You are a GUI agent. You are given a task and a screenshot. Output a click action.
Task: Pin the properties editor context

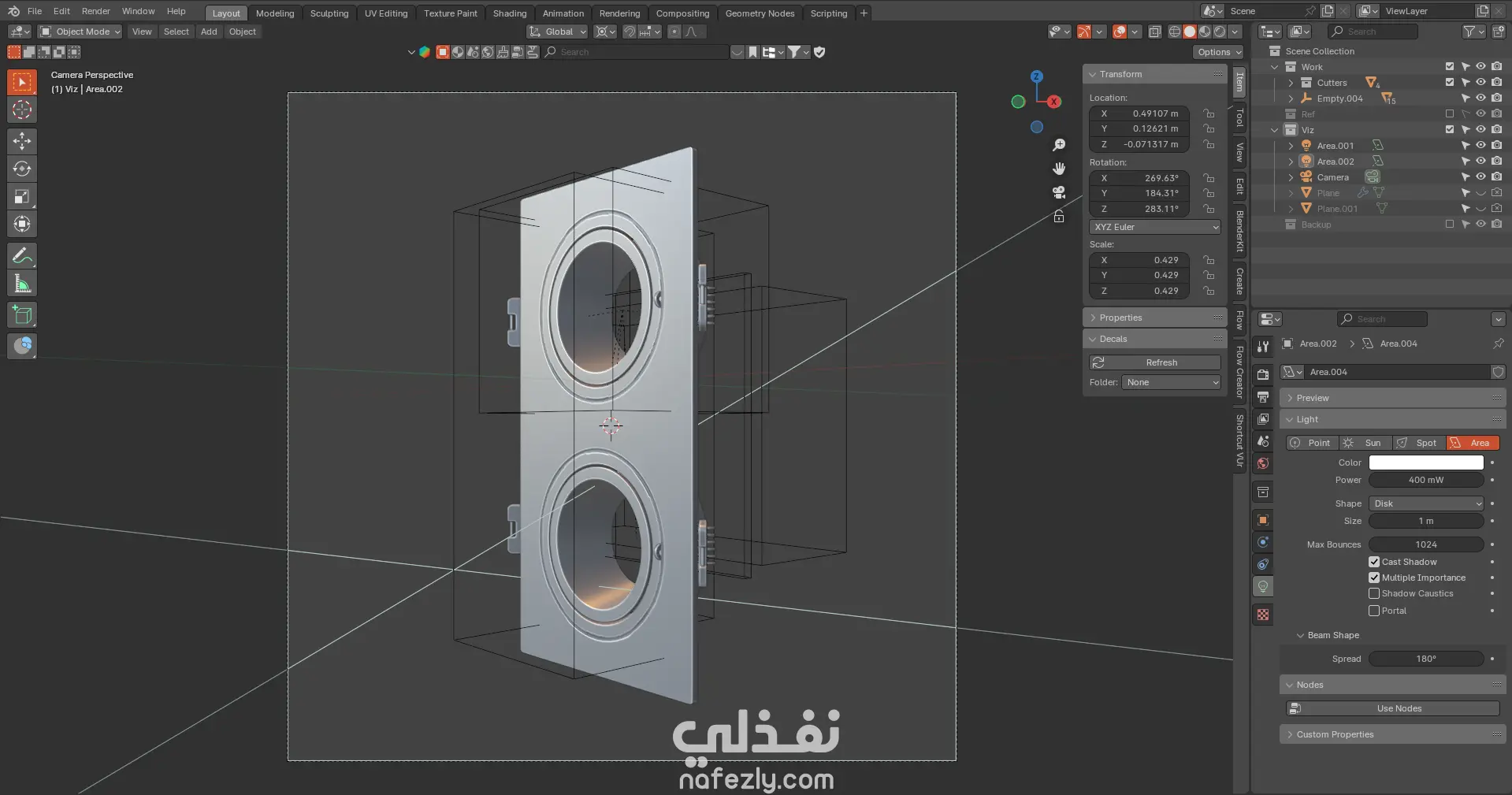[x=1498, y=344]
